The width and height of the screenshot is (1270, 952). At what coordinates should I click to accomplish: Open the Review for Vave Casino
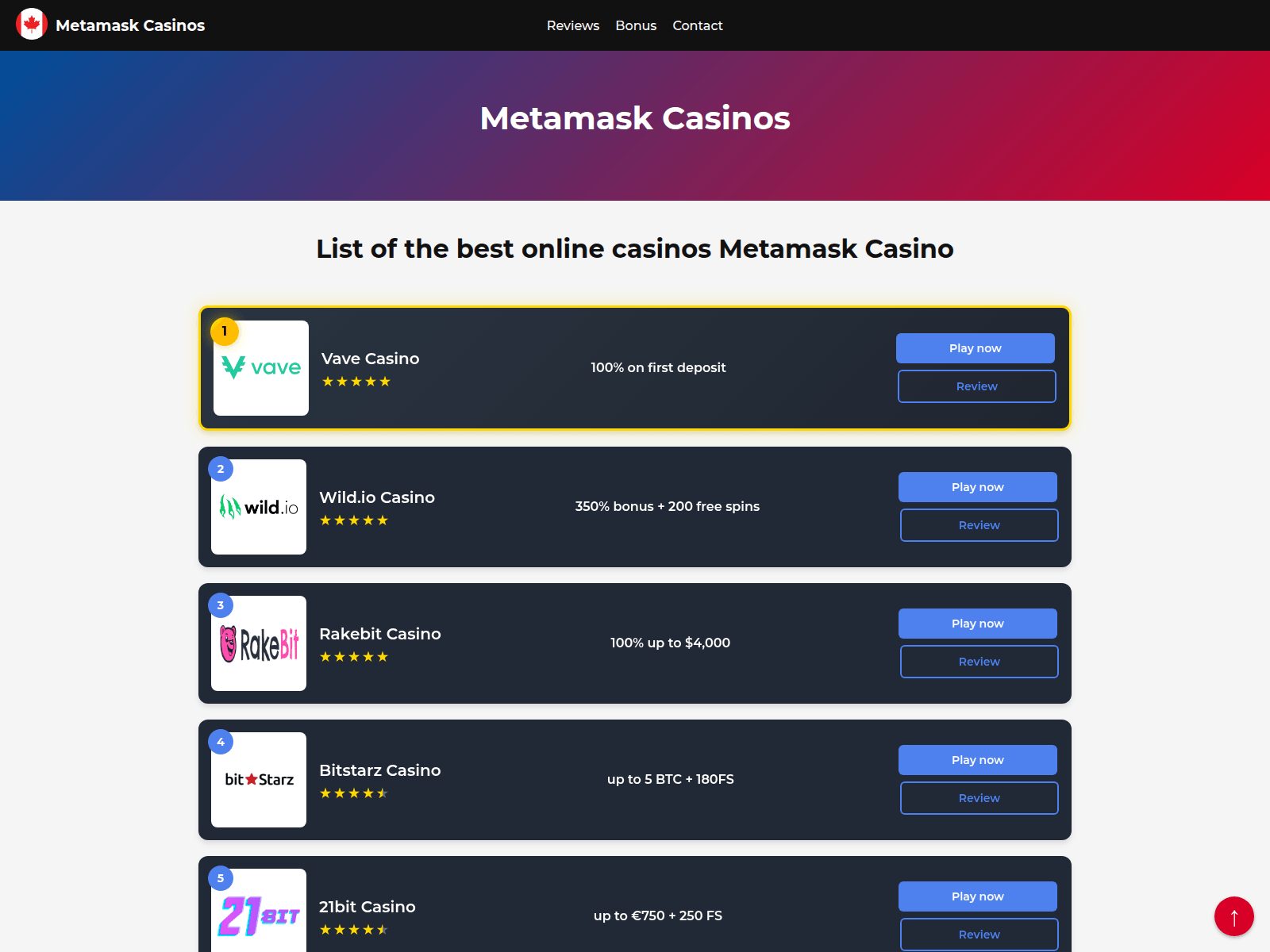click(976, 386)
